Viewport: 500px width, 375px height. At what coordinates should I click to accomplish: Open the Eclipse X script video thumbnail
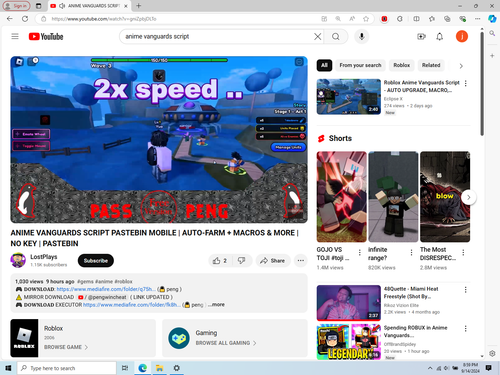click(349, 97)
